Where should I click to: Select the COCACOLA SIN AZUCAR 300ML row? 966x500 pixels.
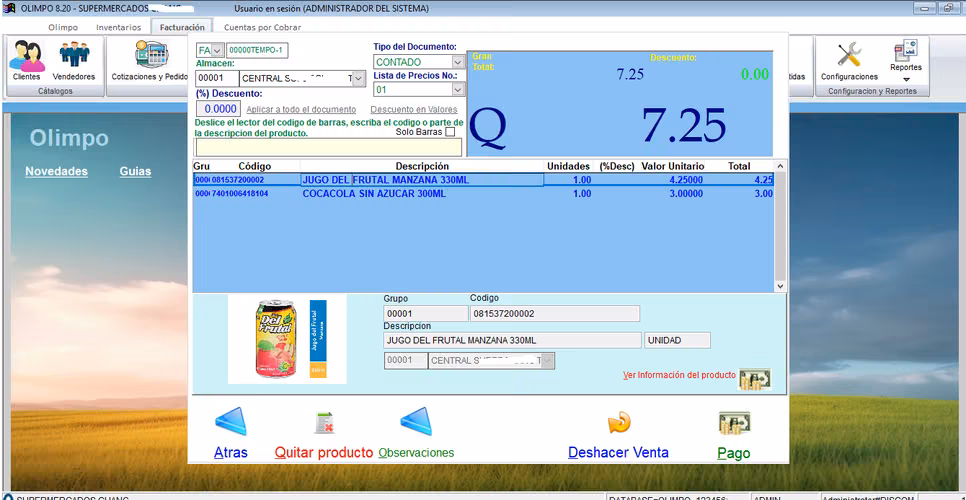(x=483, y=193)
